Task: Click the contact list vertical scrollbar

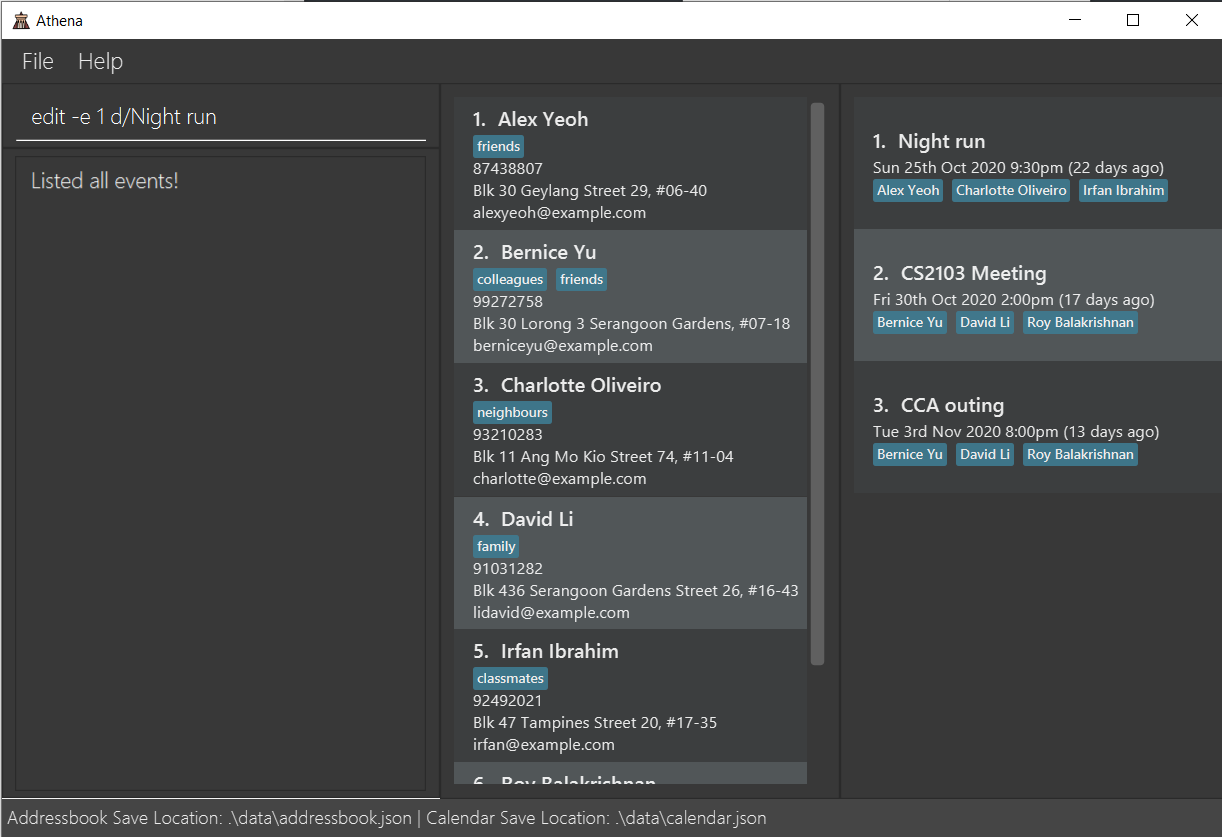Action: (817, 384)
